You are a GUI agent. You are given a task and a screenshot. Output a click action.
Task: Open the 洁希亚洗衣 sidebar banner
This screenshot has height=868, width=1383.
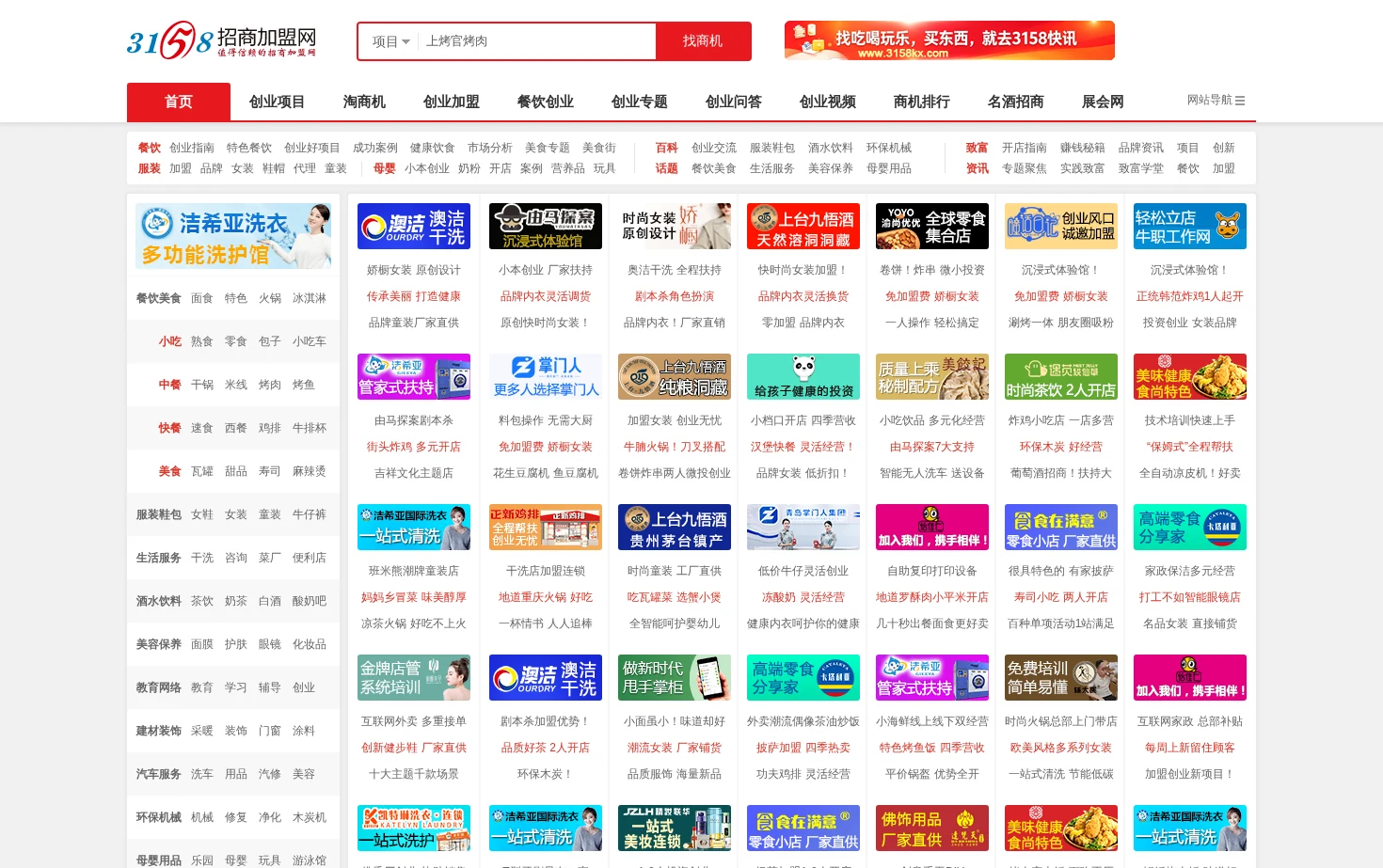tap(233, 236)
